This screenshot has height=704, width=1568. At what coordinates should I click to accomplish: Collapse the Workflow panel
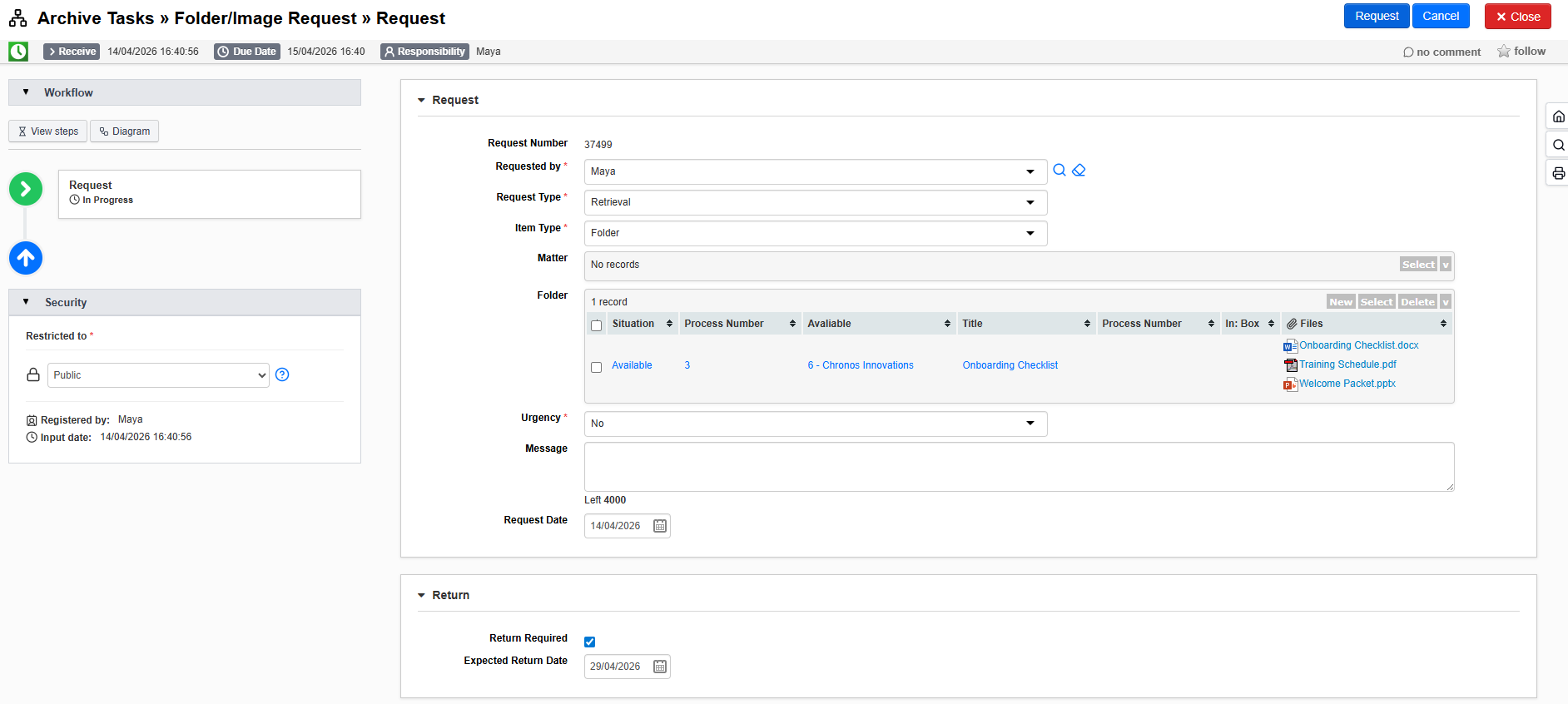pyautogui.click(x=26, y=92)
